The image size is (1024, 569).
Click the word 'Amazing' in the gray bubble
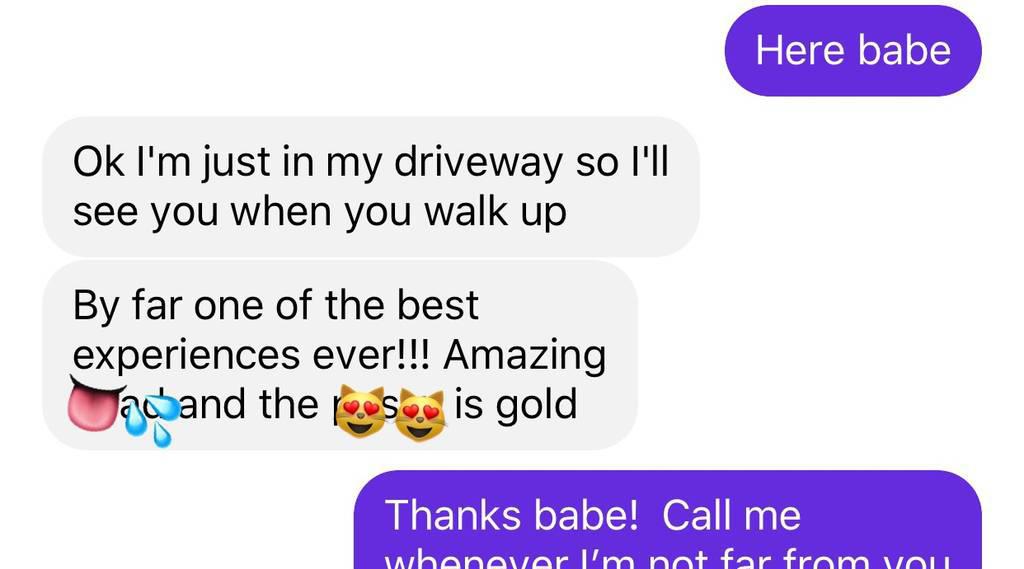525,357
